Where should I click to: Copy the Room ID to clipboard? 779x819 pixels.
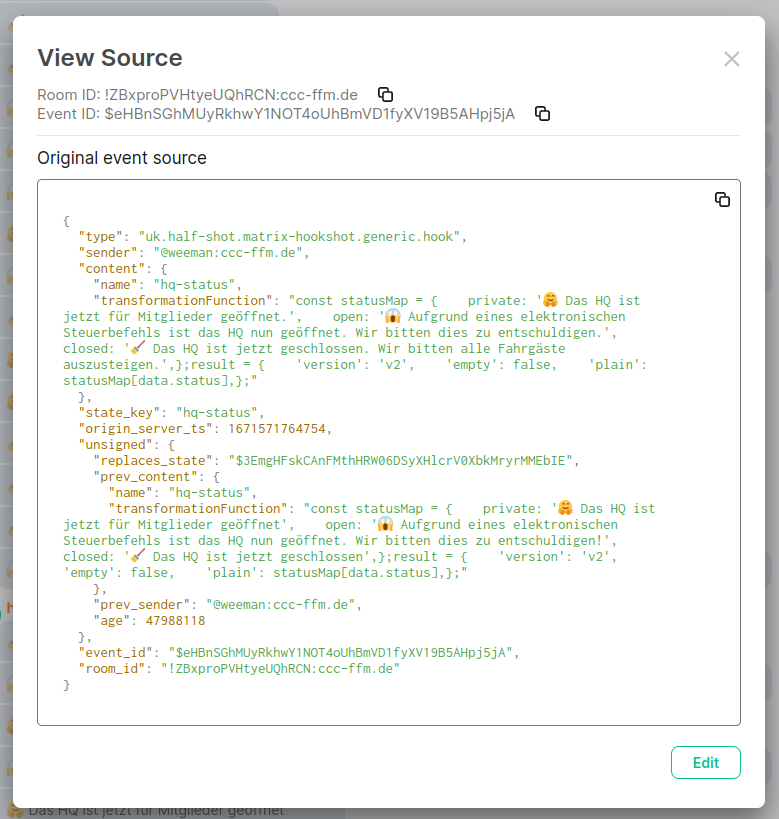pos(385,95)
